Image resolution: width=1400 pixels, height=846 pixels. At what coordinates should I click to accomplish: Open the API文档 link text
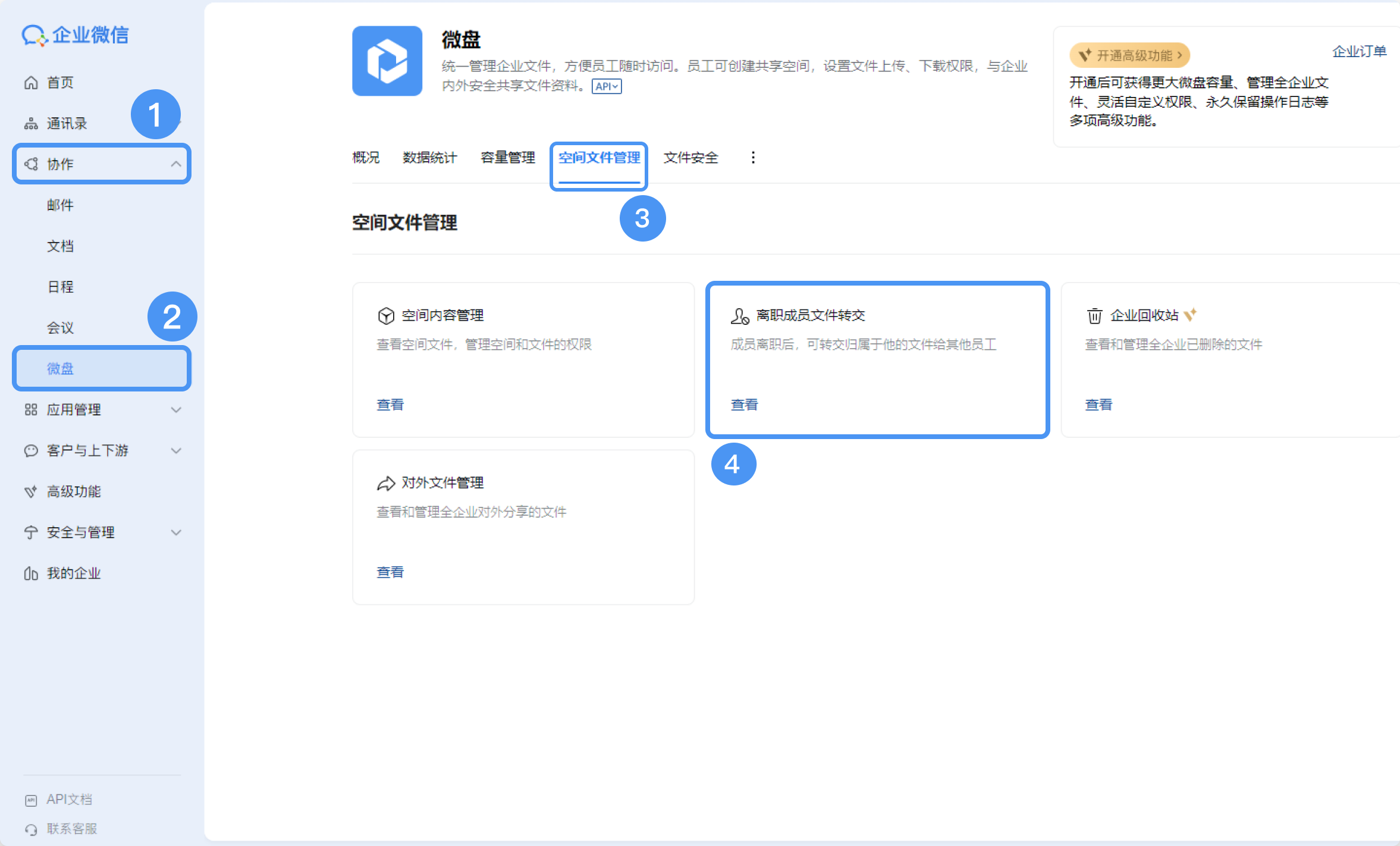click(x=70, y=800)
